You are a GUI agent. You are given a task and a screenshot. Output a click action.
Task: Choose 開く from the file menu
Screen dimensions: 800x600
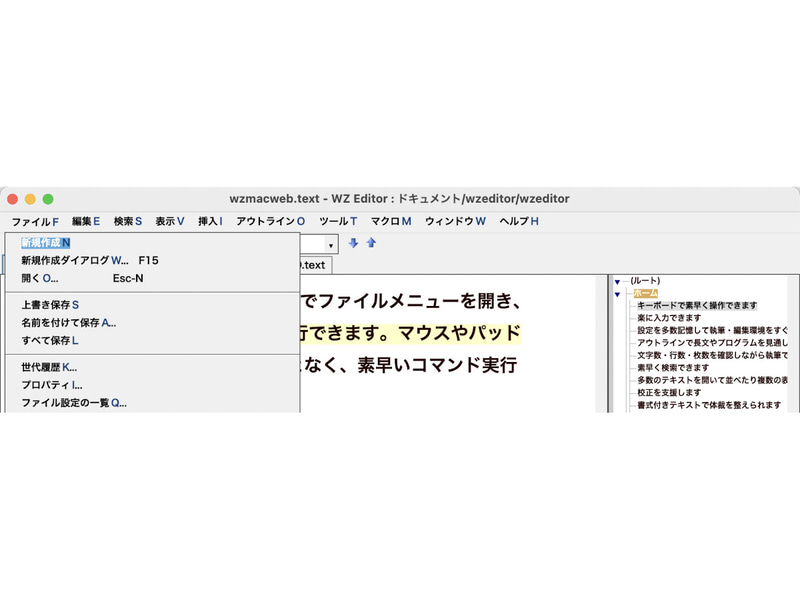[152, 278]
